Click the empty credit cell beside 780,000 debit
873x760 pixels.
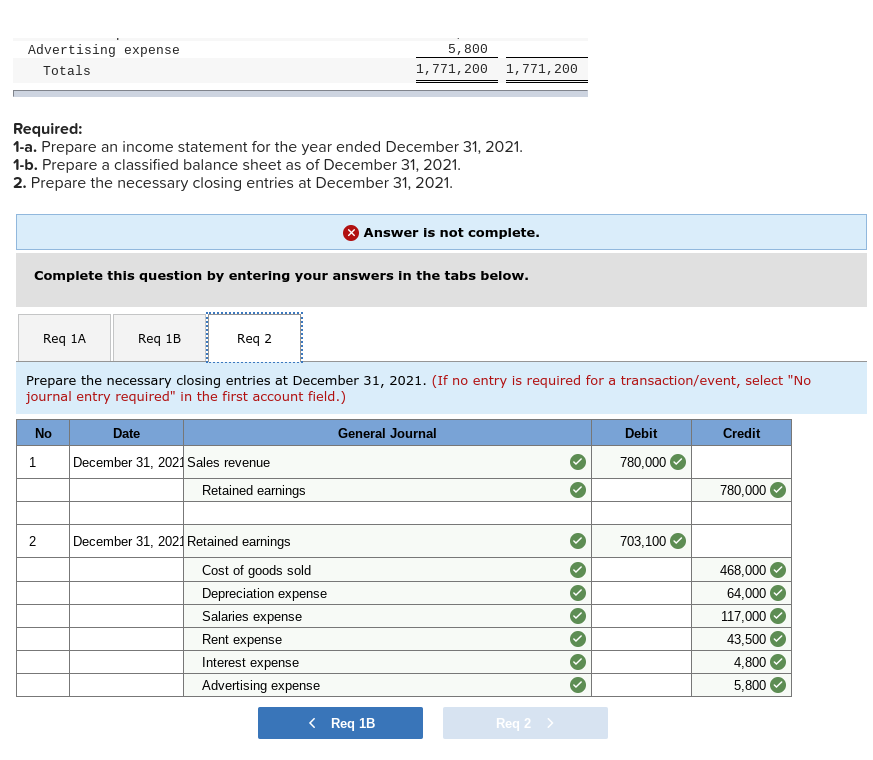coord(741,462)
